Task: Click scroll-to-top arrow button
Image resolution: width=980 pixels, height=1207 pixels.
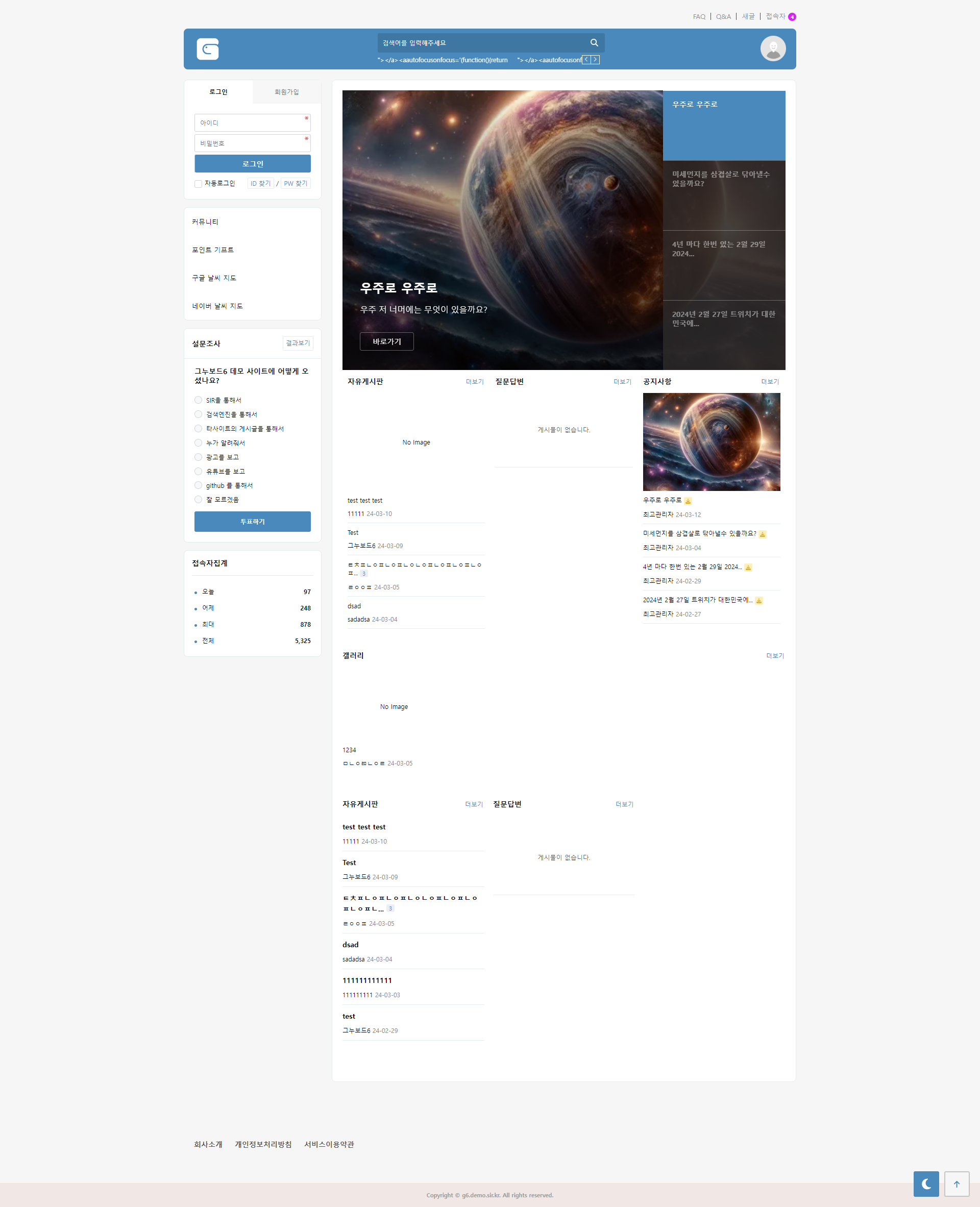Action: 957,1184
